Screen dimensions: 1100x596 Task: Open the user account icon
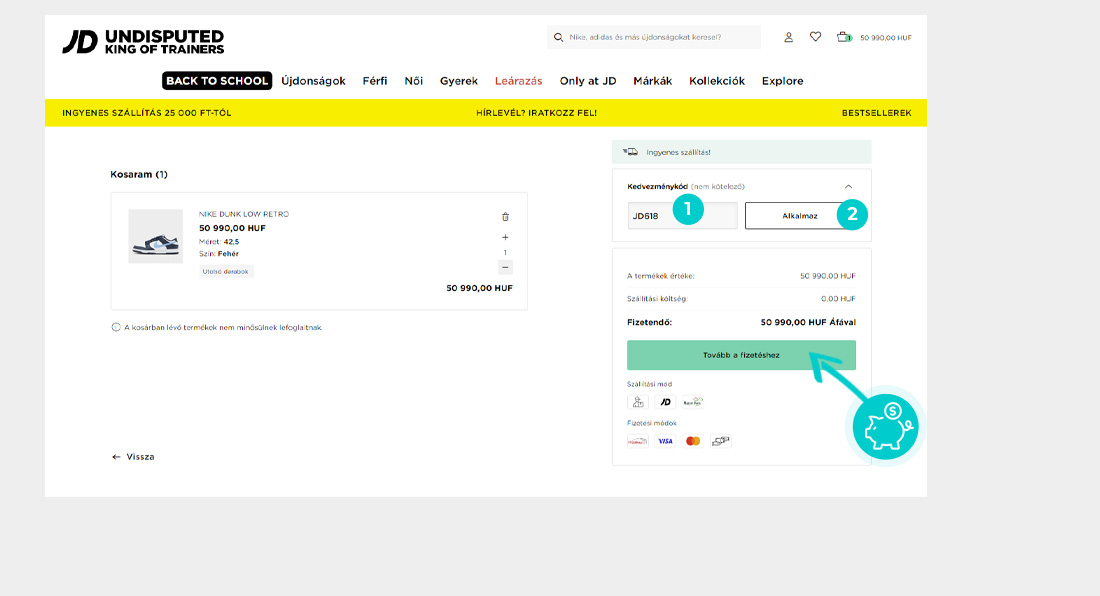coord(789,37)
